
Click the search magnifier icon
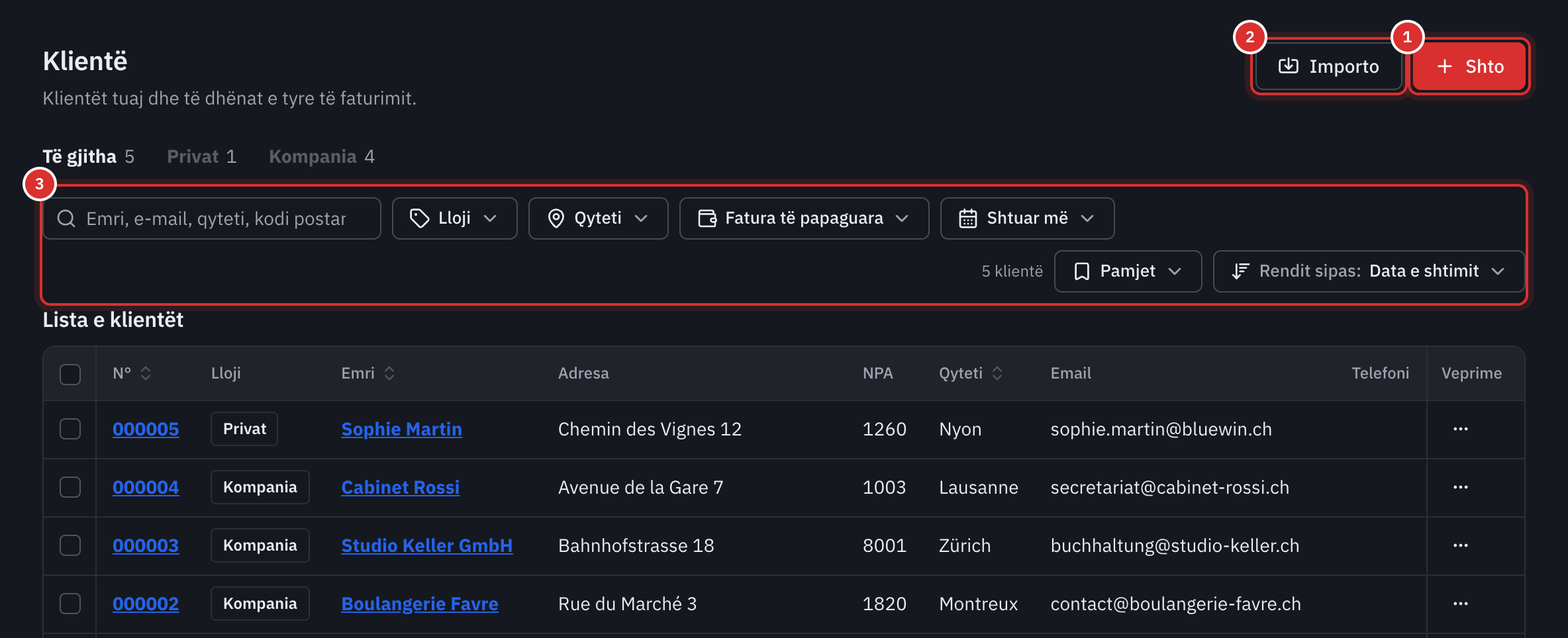pyautogui.click(x=66, y=218)
